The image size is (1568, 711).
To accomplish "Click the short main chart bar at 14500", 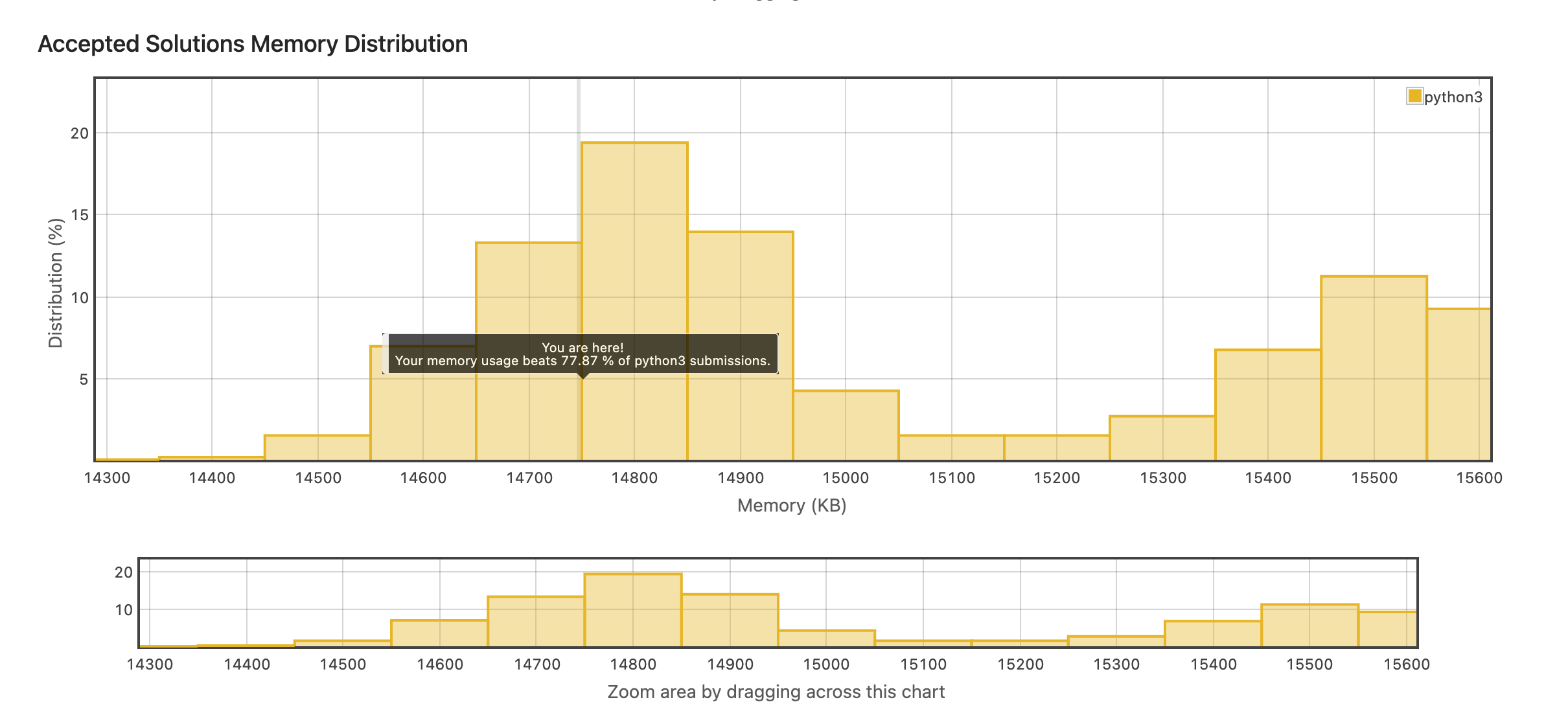I will click(x=317, y=448).
